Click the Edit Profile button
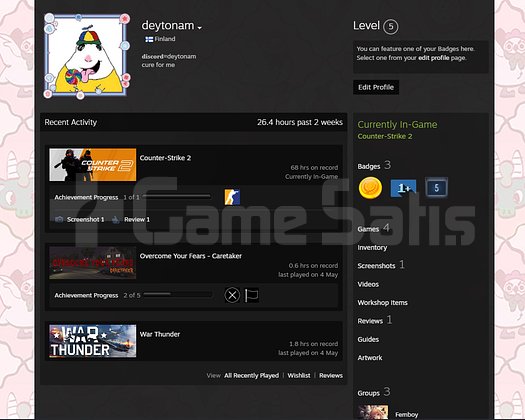The image size is (525, 420). point(376,87)
